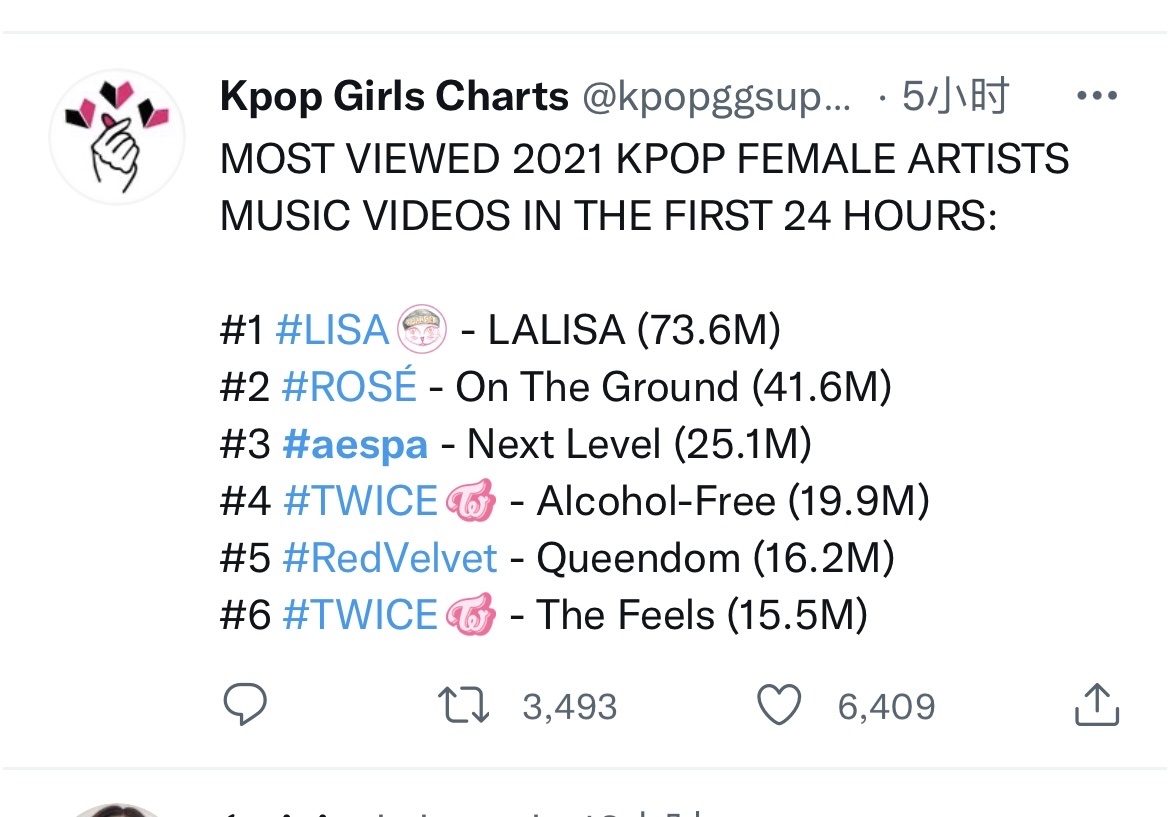The height and width of the screenshot is (817, 1170).
Task: Select the #RedVelvet hashtag
Action: pyautogui.click(x=390, y=558)
